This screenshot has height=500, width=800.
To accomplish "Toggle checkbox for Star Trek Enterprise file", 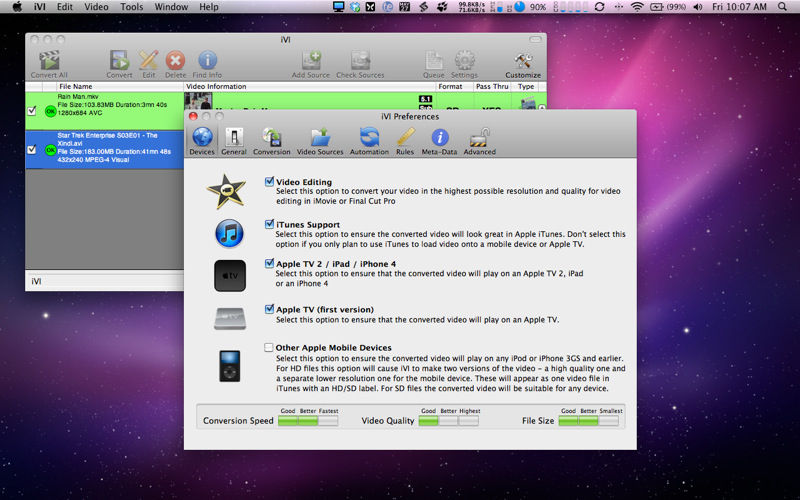I will tap(32, 149).
